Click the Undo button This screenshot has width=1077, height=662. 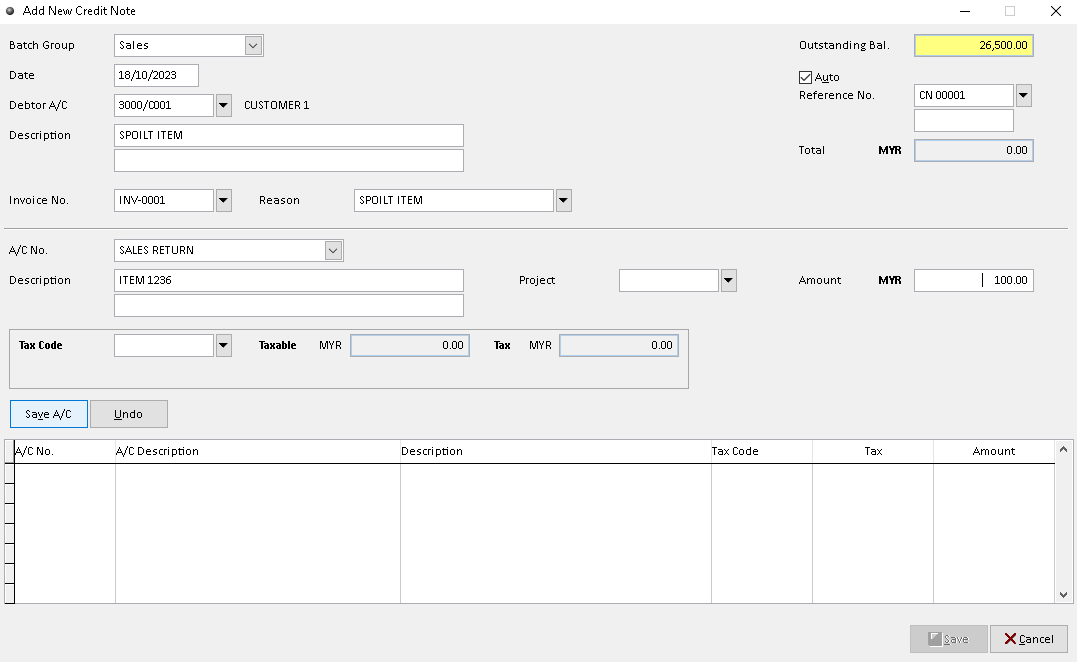(x=128, y=413)
